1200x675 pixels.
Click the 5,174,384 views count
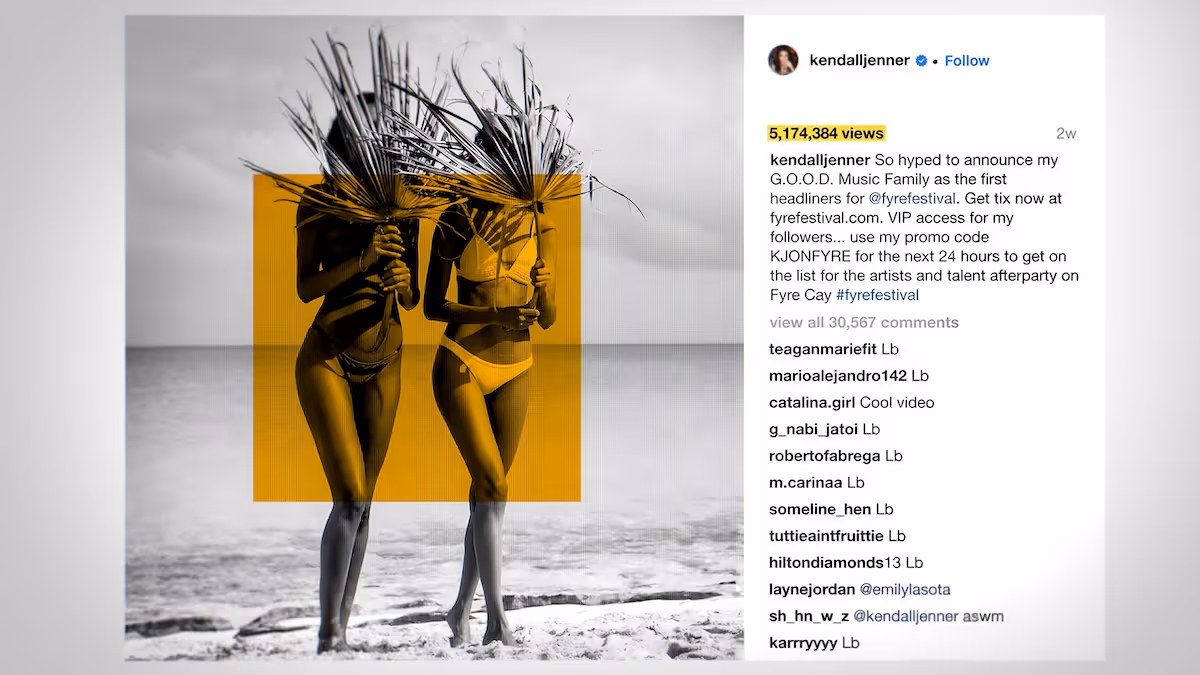pyautogui.click(x=827, y=133)
